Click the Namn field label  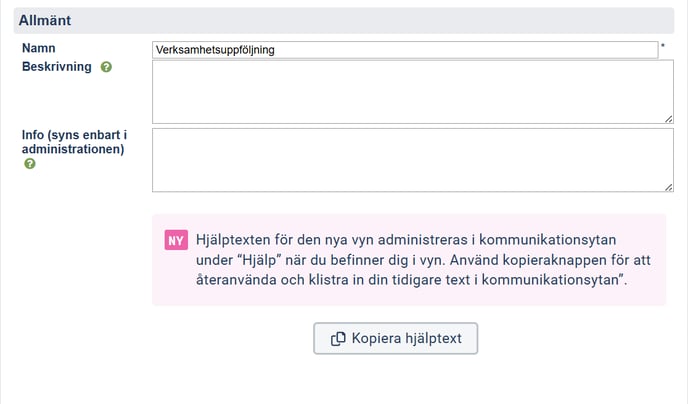click(38, 48)
